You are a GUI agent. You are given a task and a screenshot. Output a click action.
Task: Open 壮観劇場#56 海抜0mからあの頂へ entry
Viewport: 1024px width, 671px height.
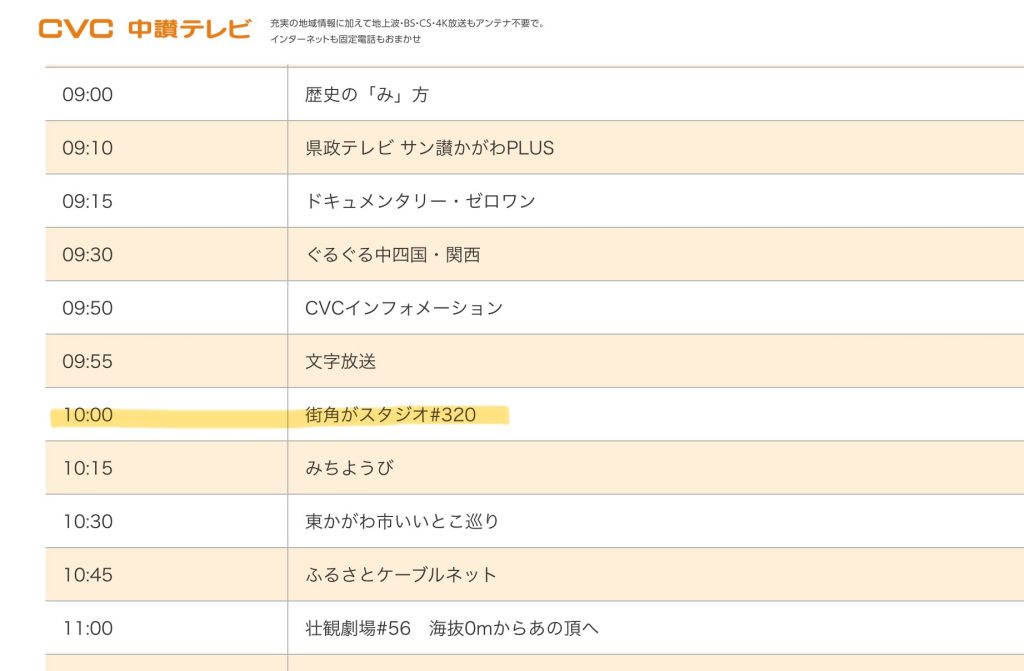click(x=452, y=628)
